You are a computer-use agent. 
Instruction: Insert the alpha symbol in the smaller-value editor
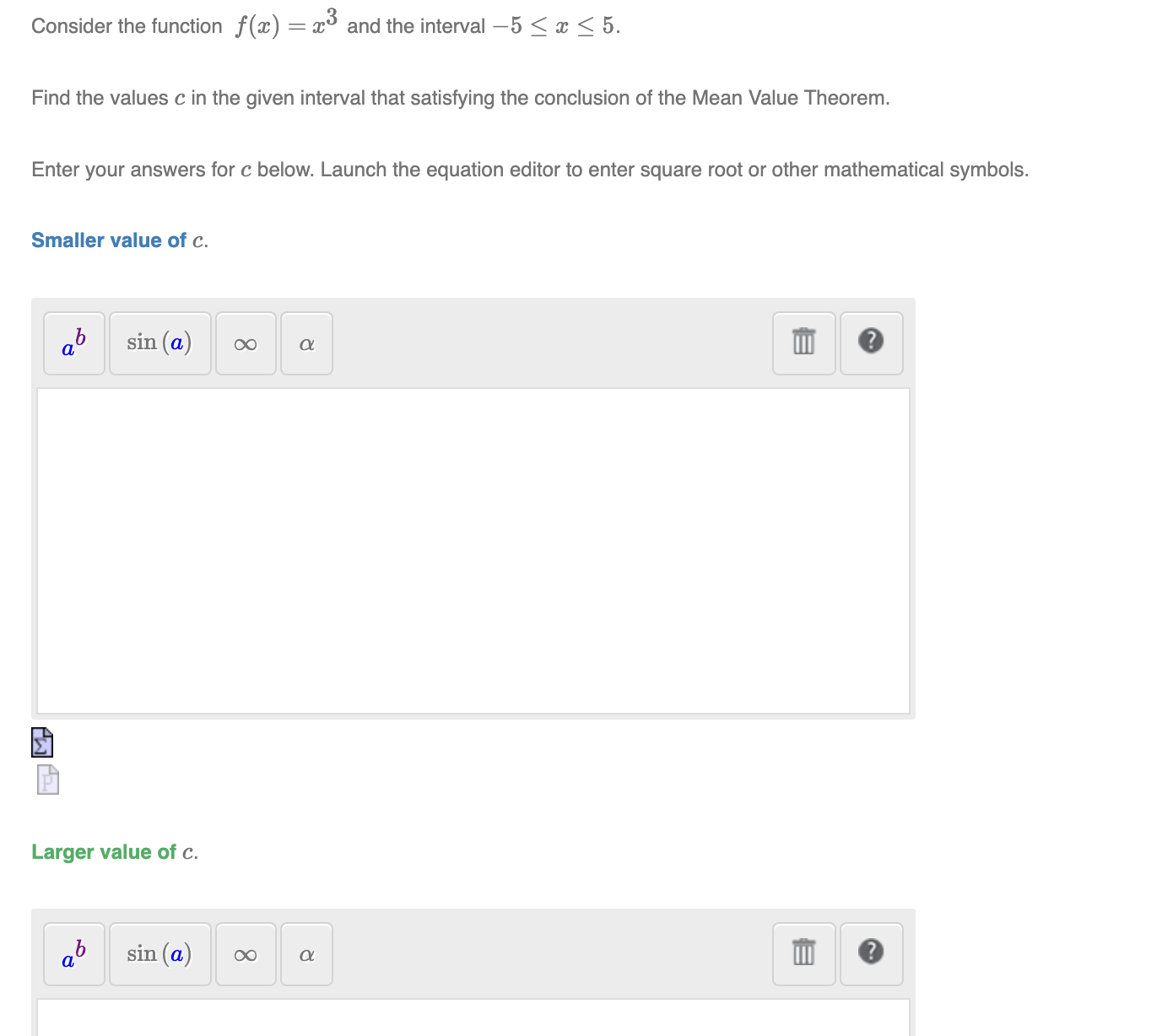point(306,343)
